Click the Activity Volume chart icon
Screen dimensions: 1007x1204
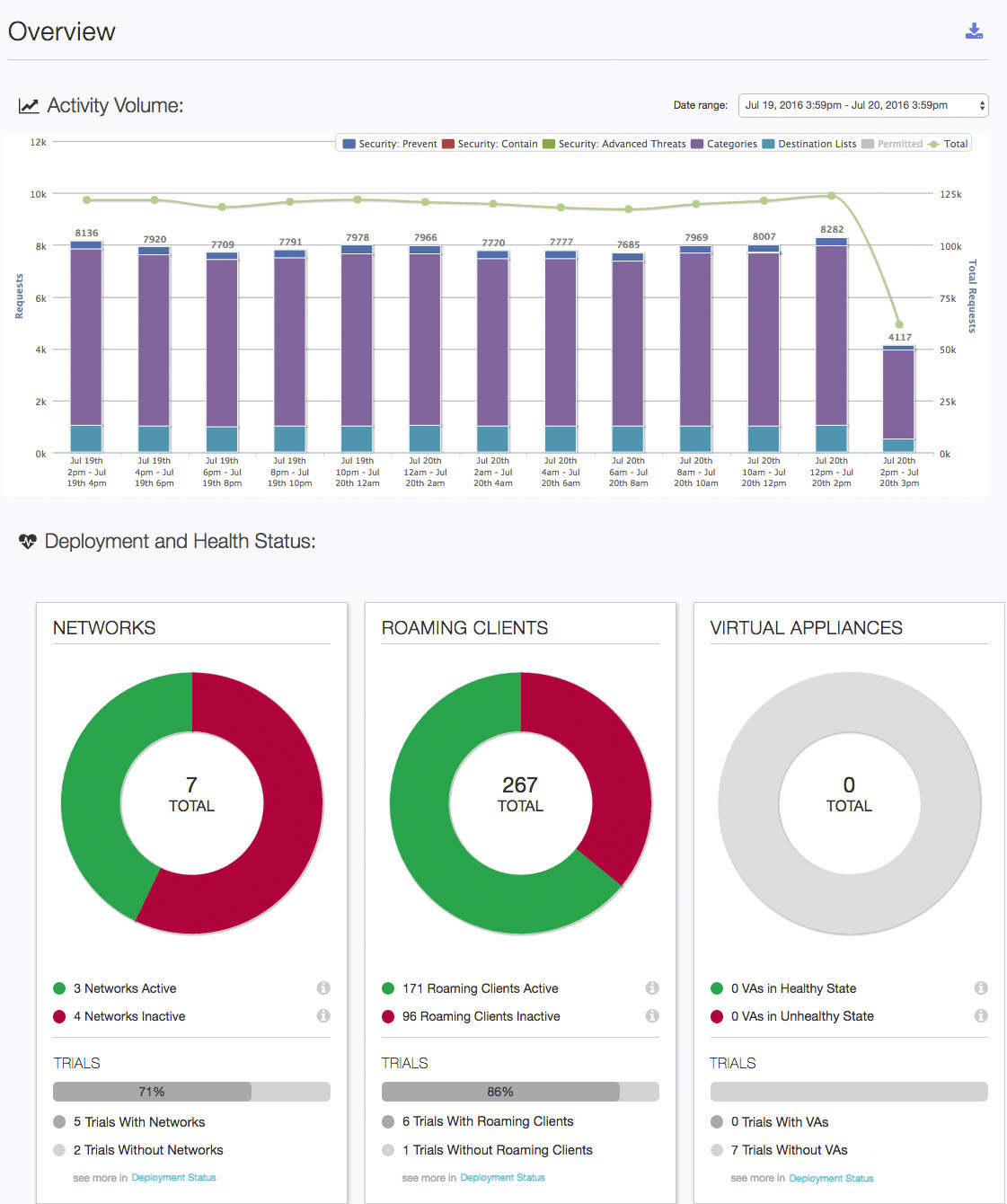click(29, 106)
